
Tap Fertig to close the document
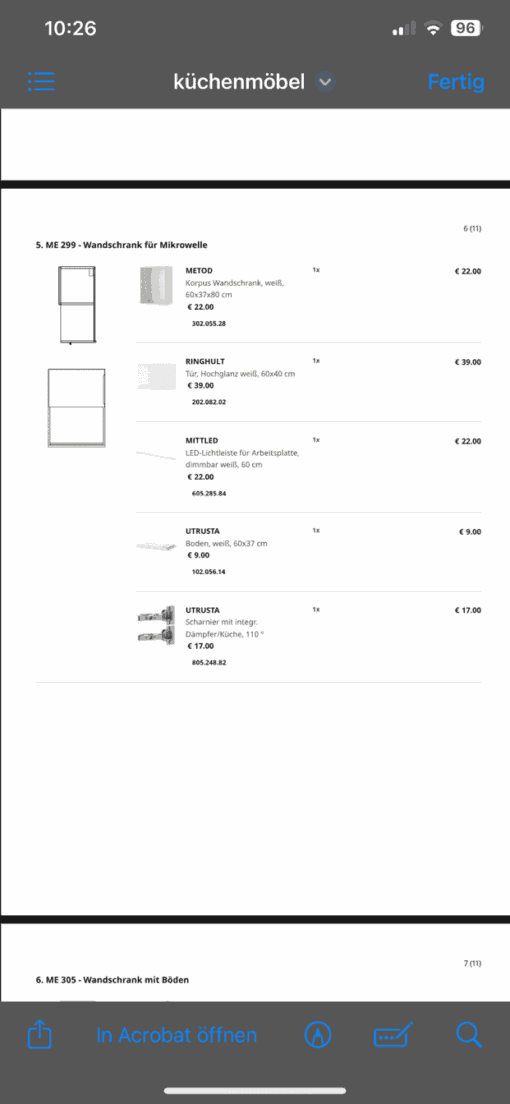click(x=456, y=82)
